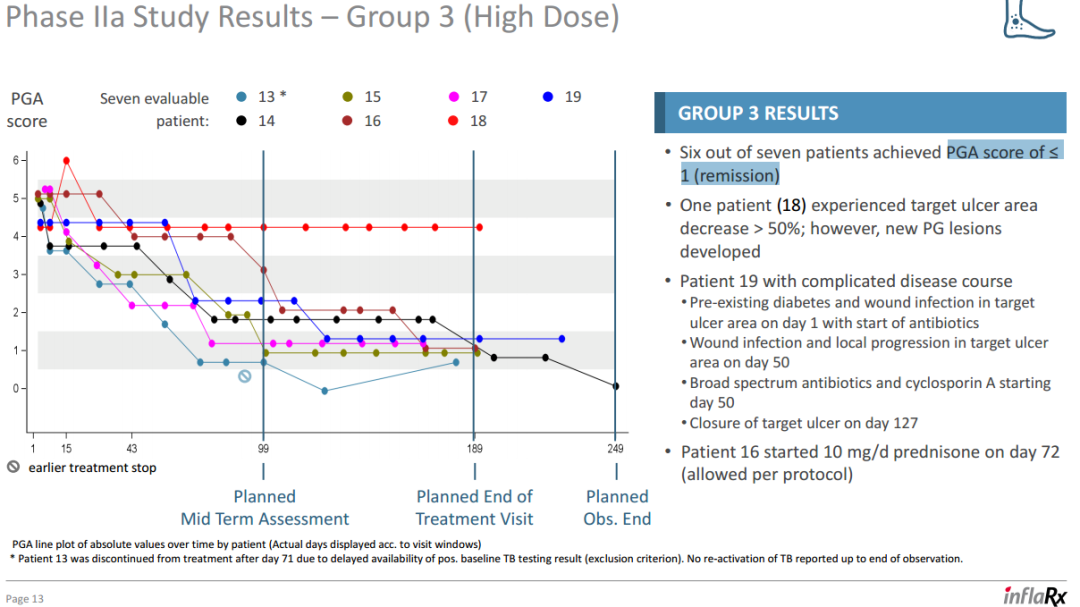Select patient 18 red legend dot
The height and width of the screenshot is (607, 1080).
pos(454,121)
